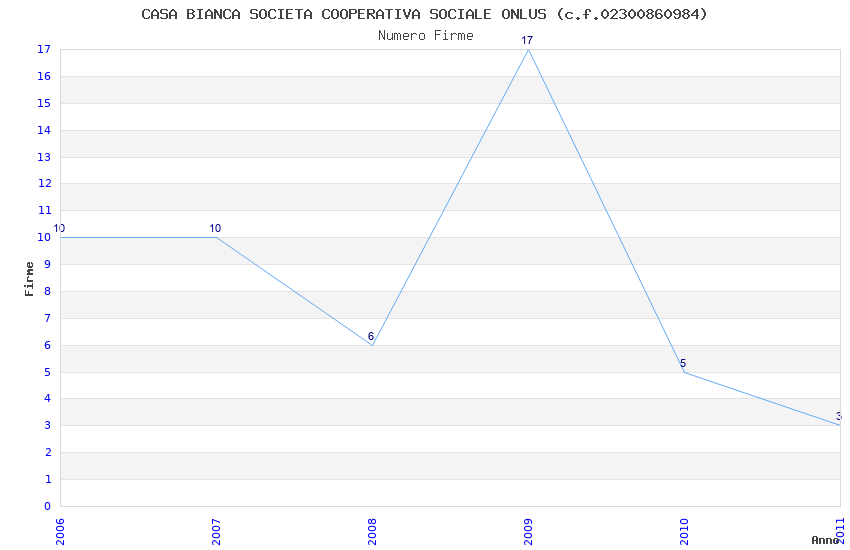Image resolution: width=850 pixels, height=550 pixels.
Task: Click the y-axis tick value 15
Action: (44, 103)
